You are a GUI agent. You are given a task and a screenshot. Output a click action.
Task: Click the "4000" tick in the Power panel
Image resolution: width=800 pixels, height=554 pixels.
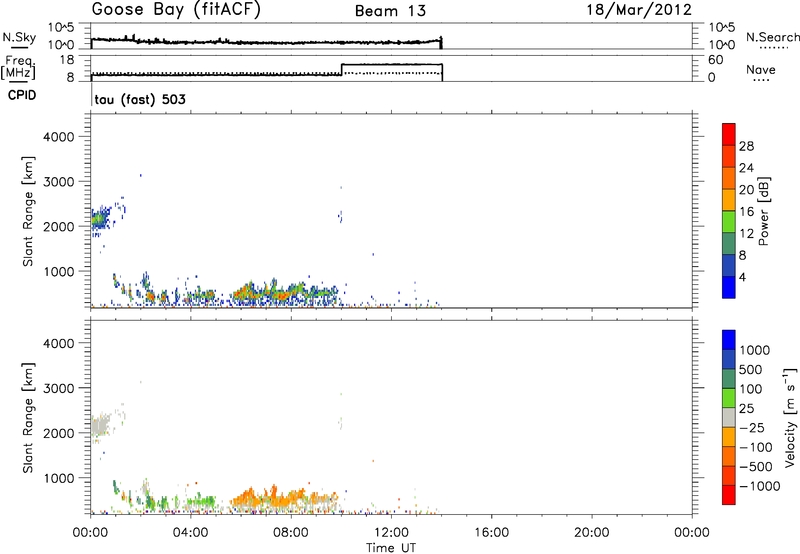59,137
